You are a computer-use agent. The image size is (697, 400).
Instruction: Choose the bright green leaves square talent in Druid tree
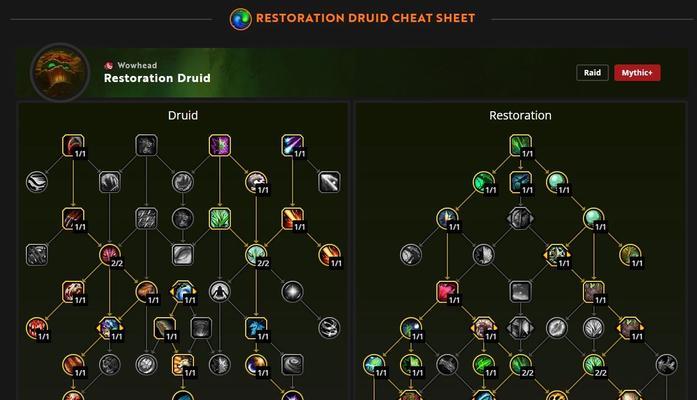[x=220, y=219]
